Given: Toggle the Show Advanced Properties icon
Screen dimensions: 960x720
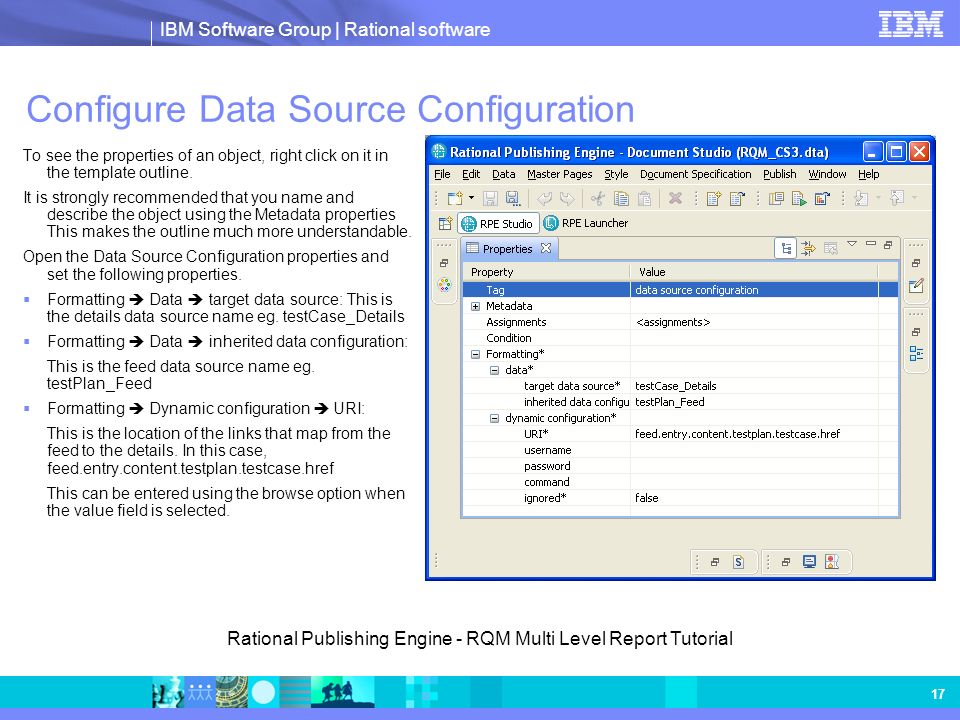Looking at the screenshot, I should point(808,248).
